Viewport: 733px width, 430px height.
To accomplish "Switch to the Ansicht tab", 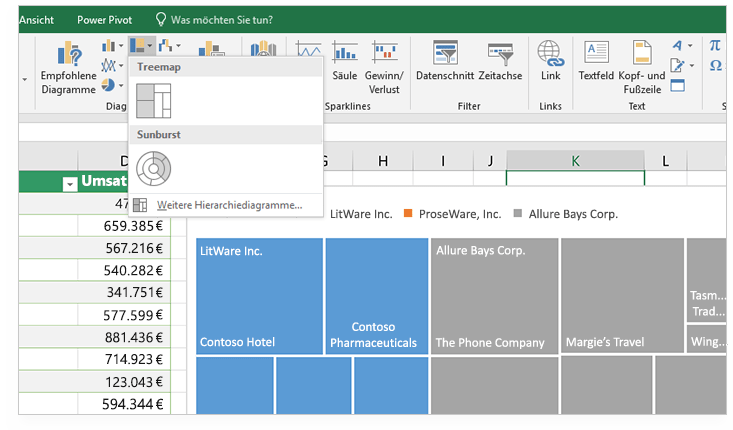I will click(x=36, y=20).
